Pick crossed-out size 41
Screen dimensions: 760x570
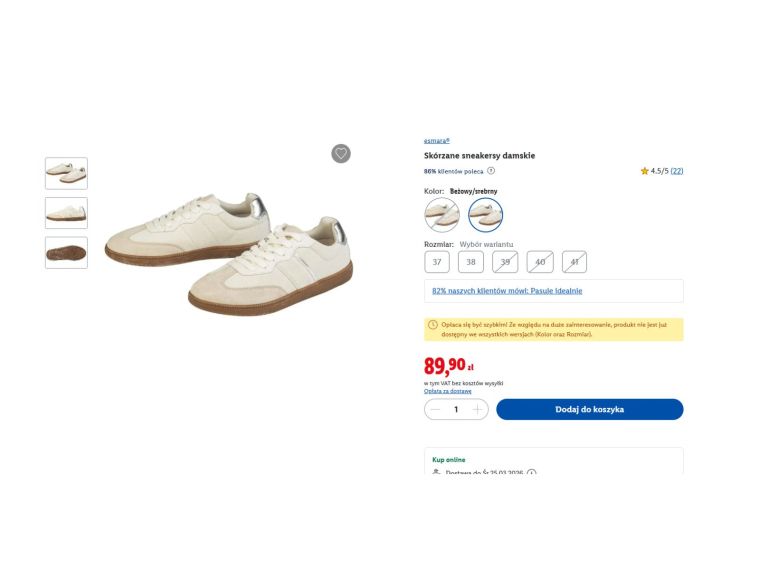574,262
